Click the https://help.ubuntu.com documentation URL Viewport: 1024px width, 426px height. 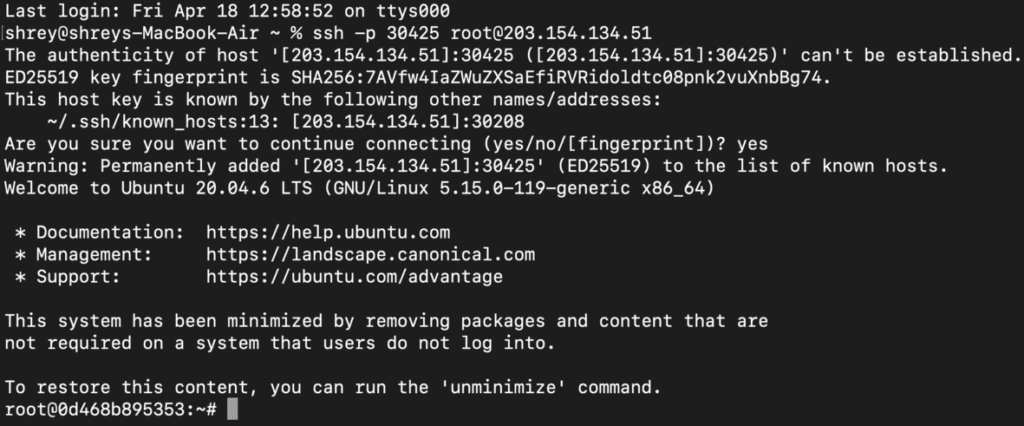click(x=328, y=233)
